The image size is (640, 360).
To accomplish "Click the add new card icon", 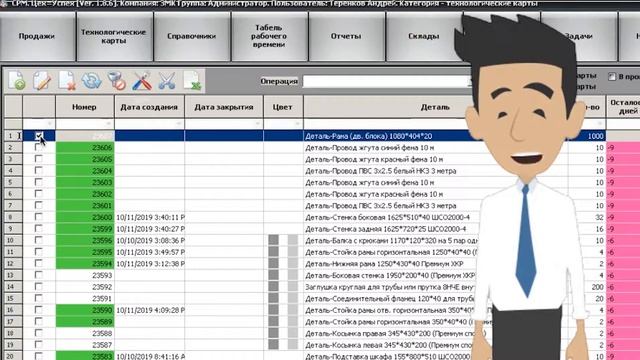I will point(17,80).
